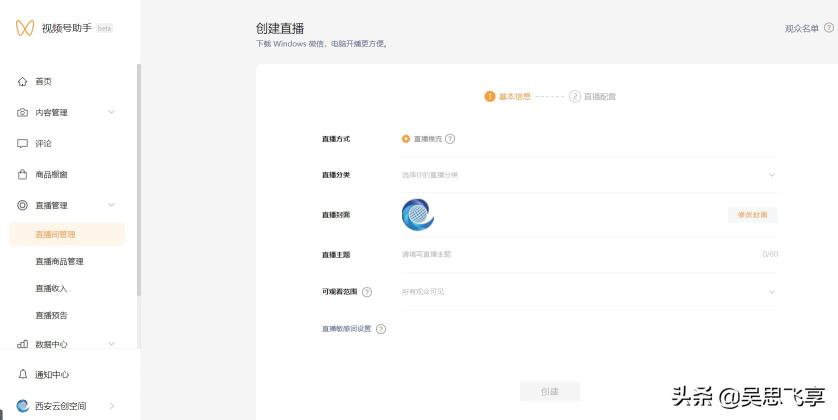Viewport: 838px width, 420px height.
Task: Open the 可观看范围 visibility dropdown
Action: click(x=588, y=292)
